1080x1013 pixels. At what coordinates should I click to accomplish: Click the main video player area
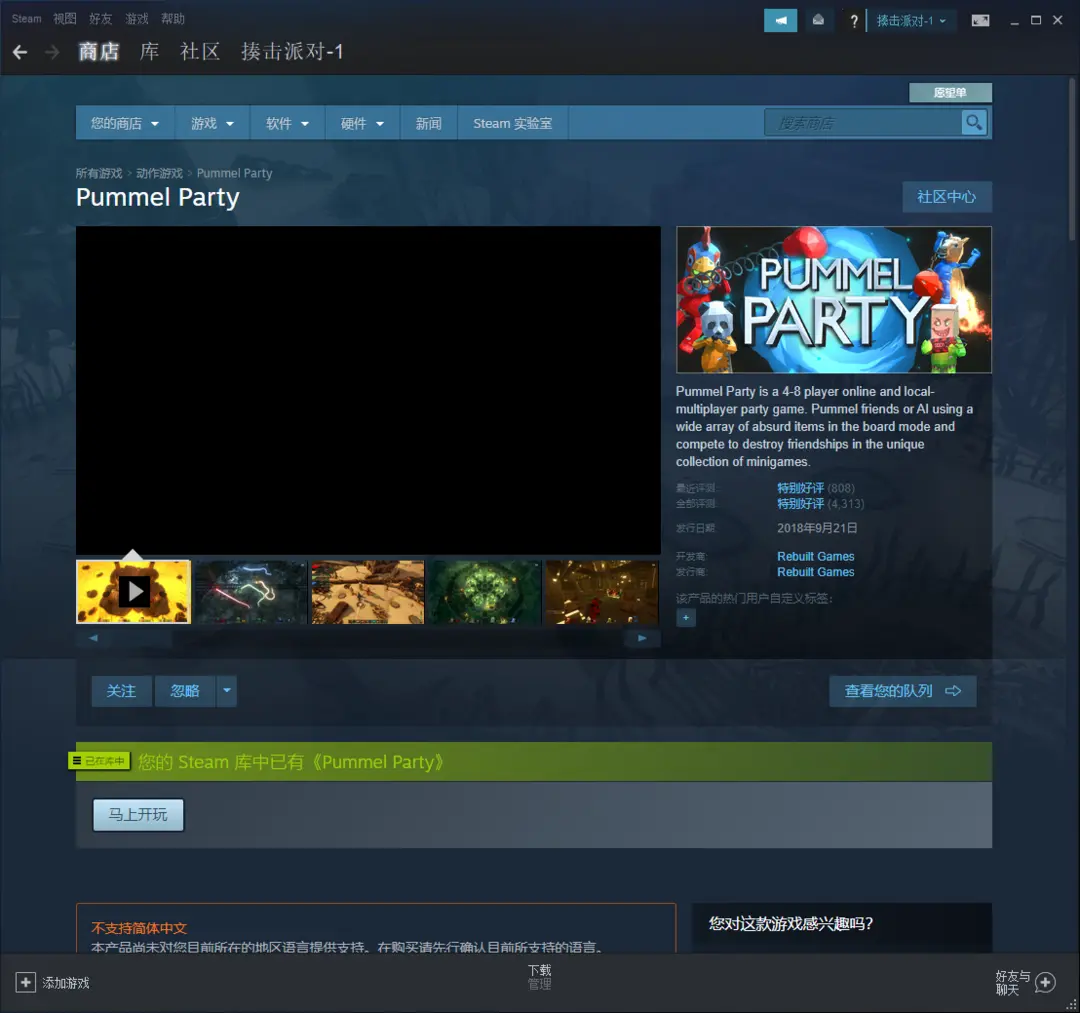tap(368, 390)
